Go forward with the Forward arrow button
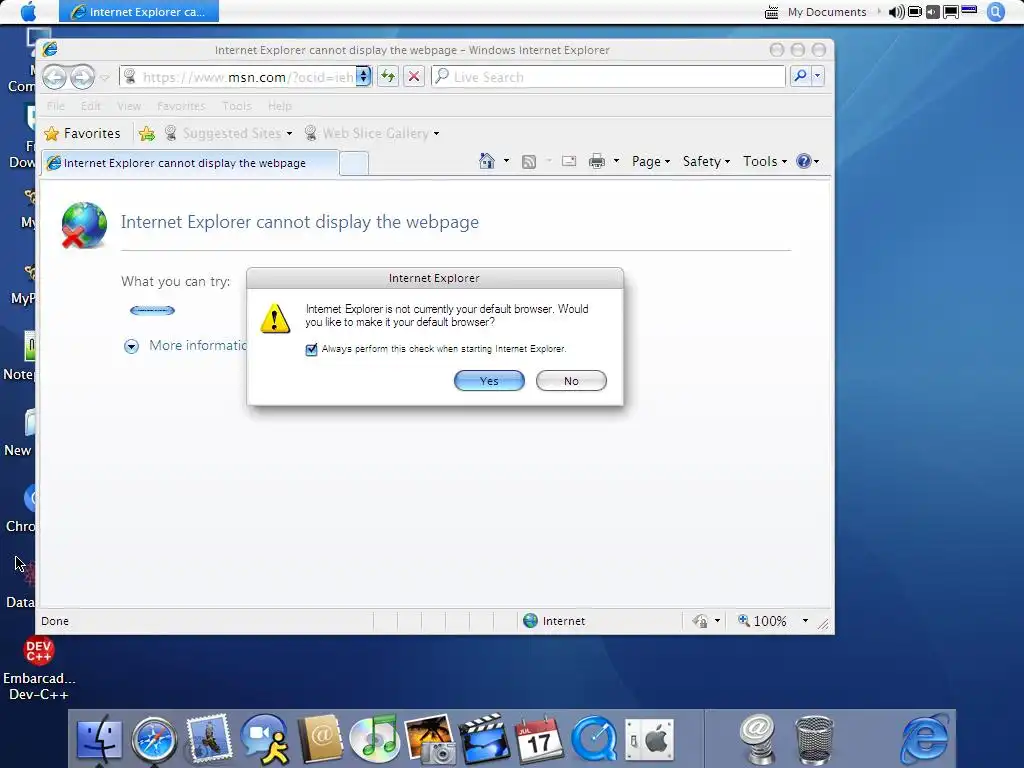This screenshot has height=768, width=1024. (x=82, y=77)
